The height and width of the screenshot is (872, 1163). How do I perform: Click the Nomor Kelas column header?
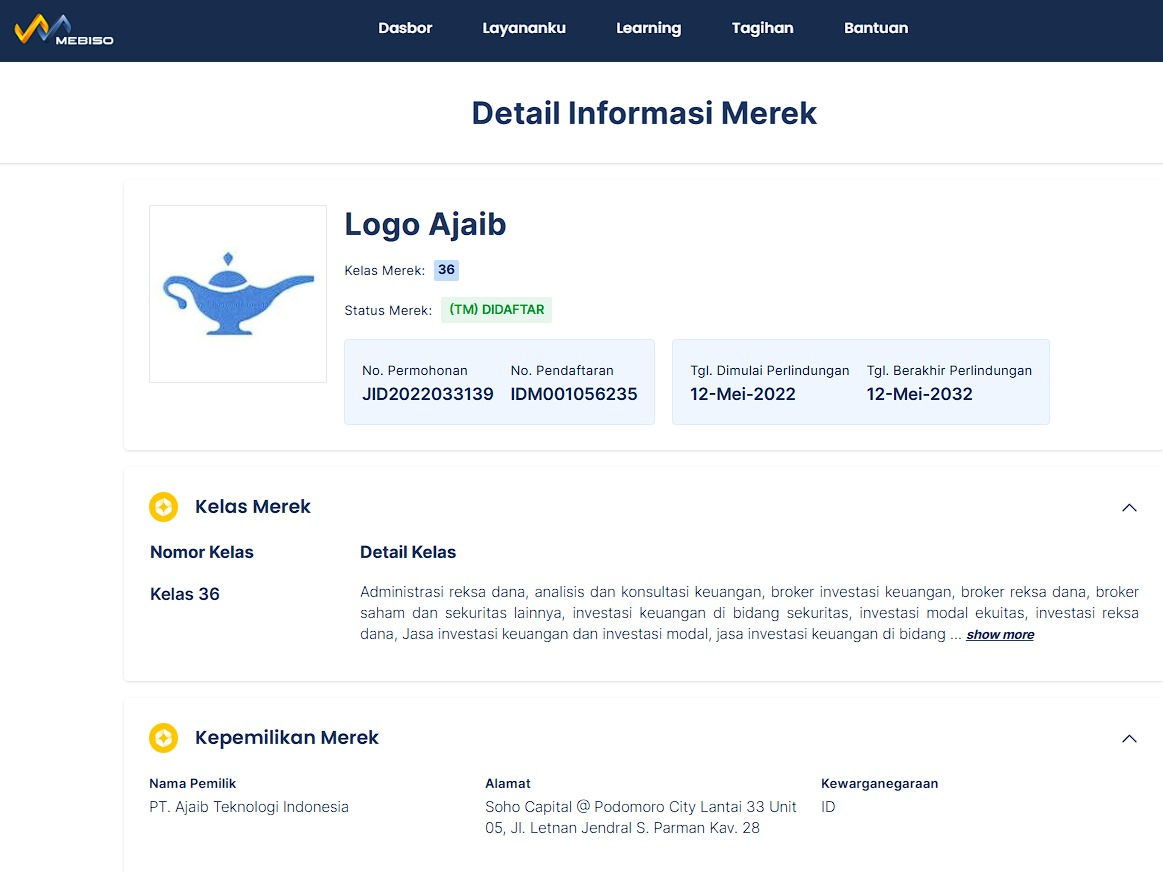[x=202, y=552]
